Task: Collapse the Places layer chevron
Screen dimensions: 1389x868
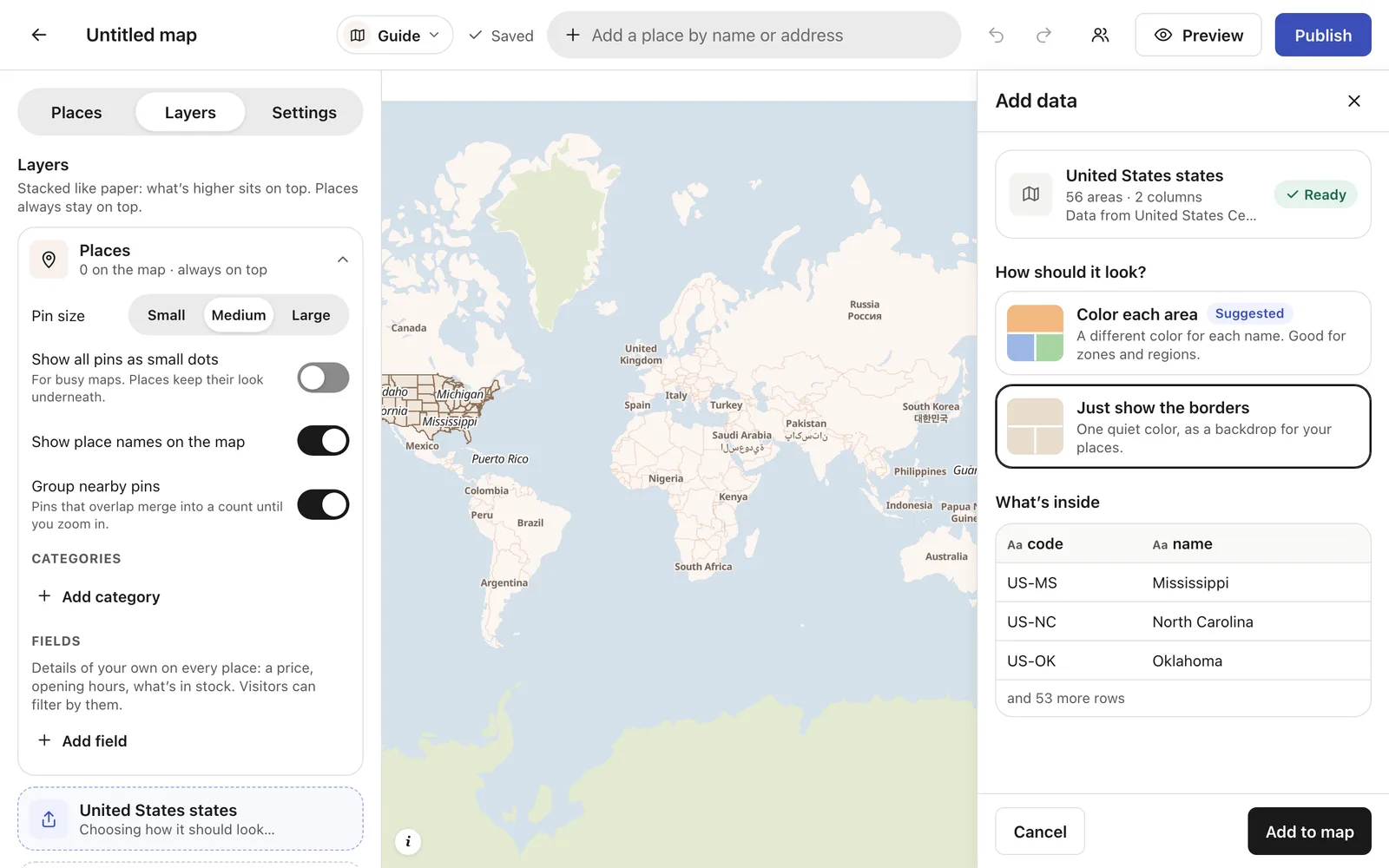Action: click(343, 260)
